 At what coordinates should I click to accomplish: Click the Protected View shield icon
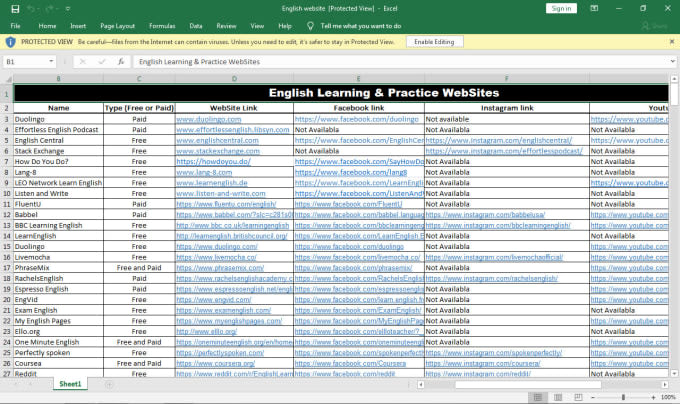(11, 42)
